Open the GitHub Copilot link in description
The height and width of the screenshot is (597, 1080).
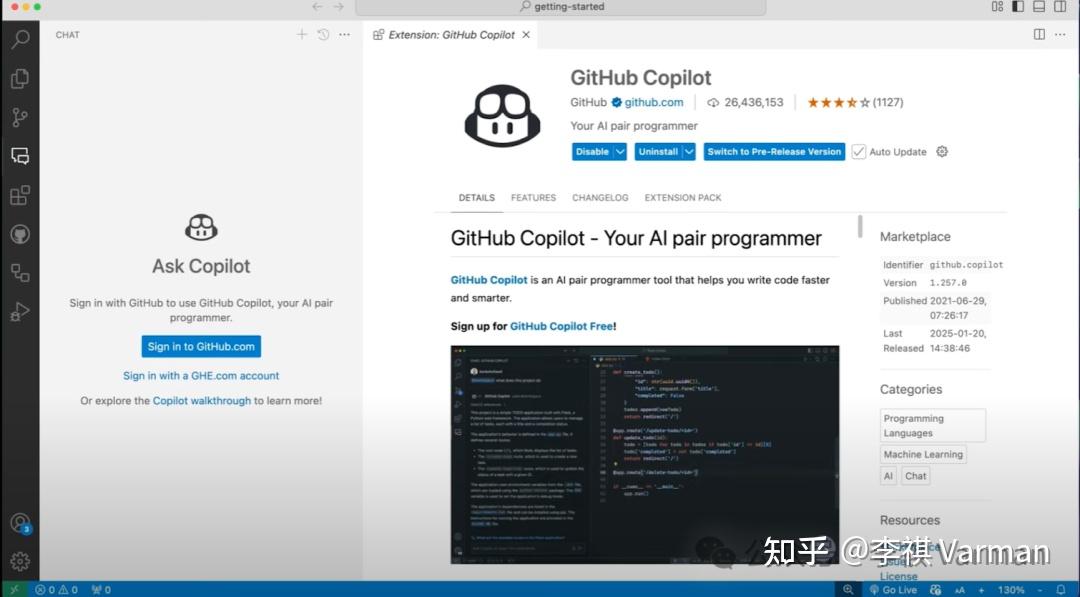coord(489,280)
